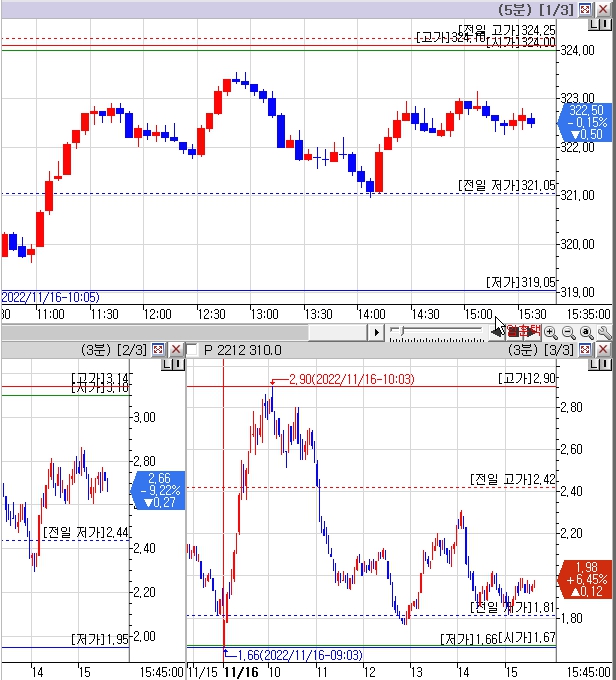Click the right arrow before the zoom icons

click(533, 333)
